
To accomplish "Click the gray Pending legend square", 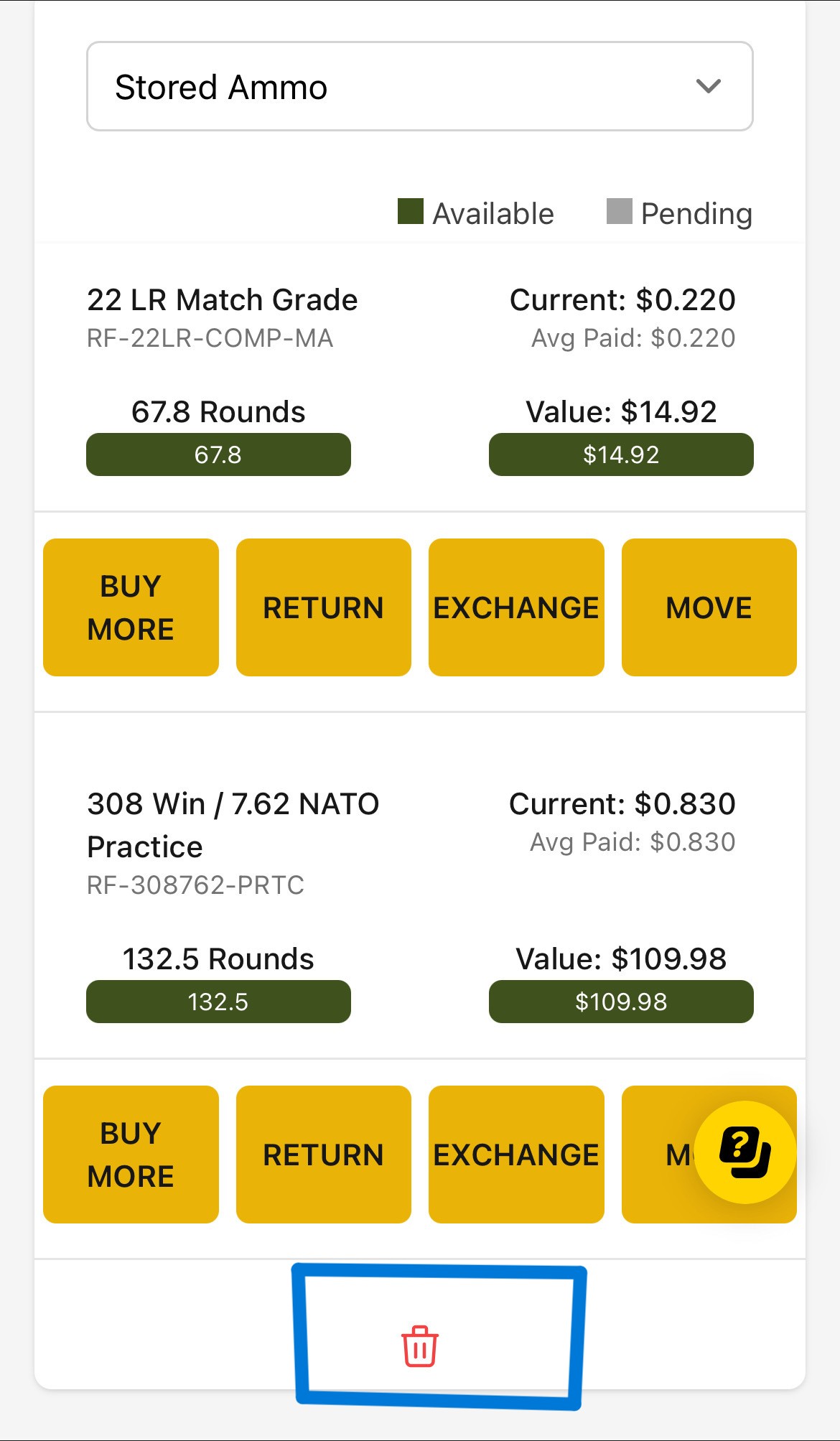I will point(620,212).
